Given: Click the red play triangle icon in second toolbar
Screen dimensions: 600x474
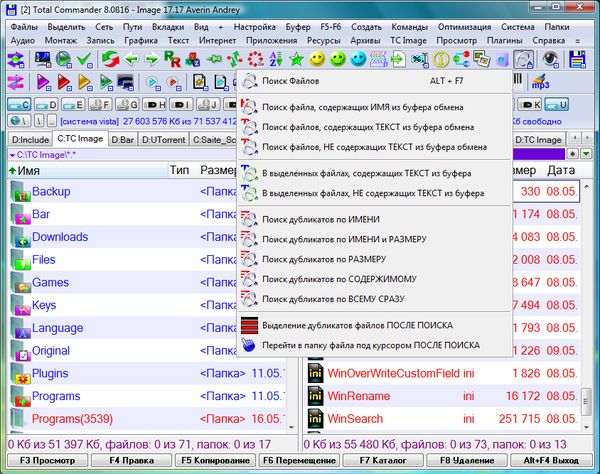Looking at the screenshot, I should point(64,82).
